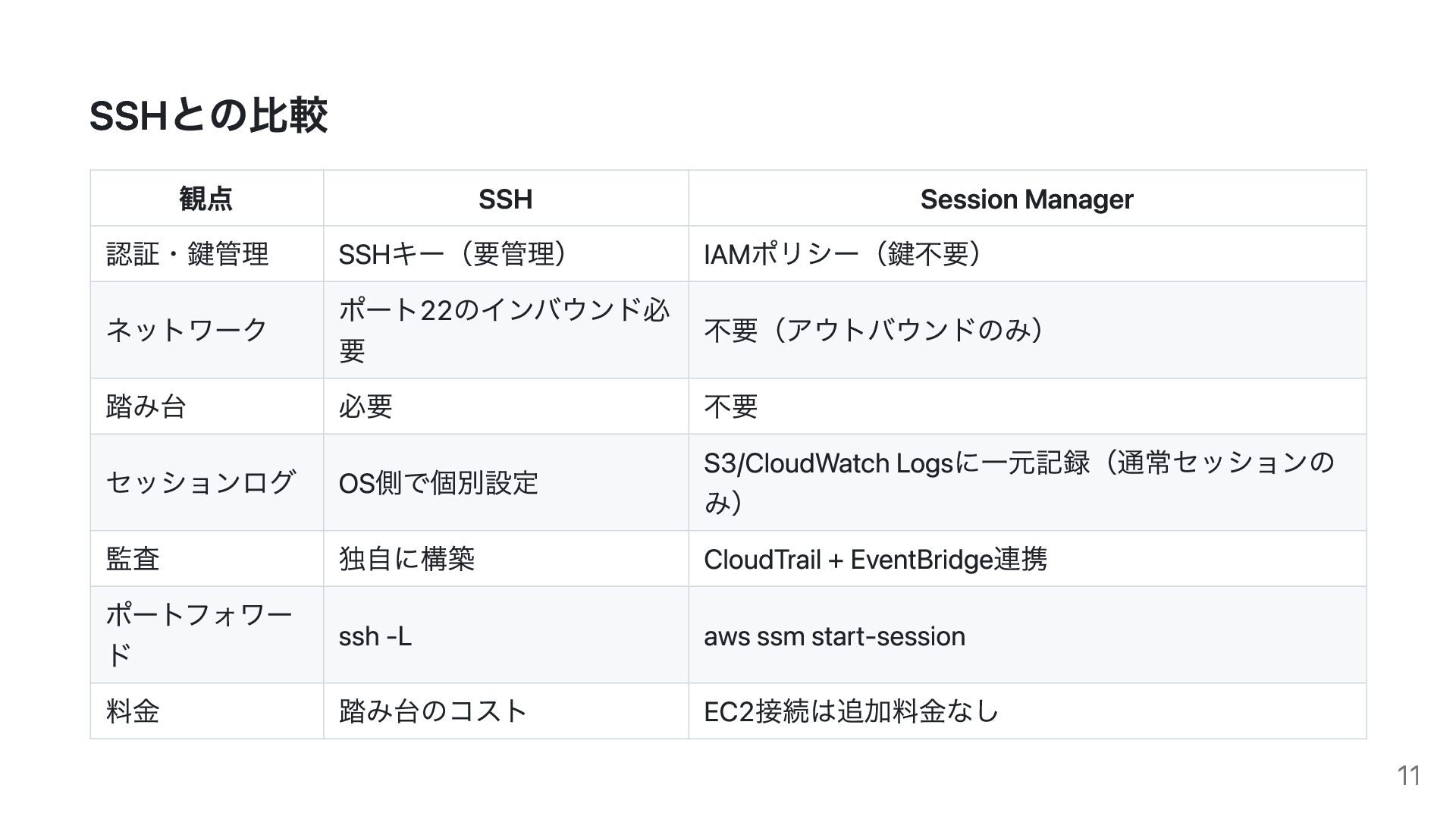Click the セッションログ row label
The height and width of the screenshot is (819, 1456).
tap(200, 482)
